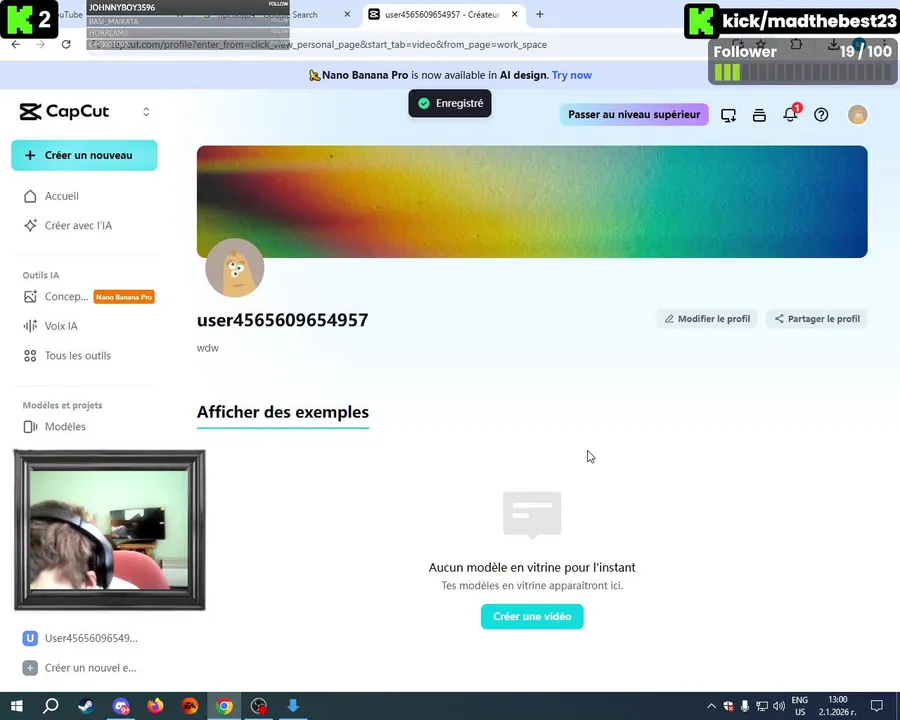This screenshot has width=900, height=720.
Task: Open the desktop app download icon
Action: [728, 115]
